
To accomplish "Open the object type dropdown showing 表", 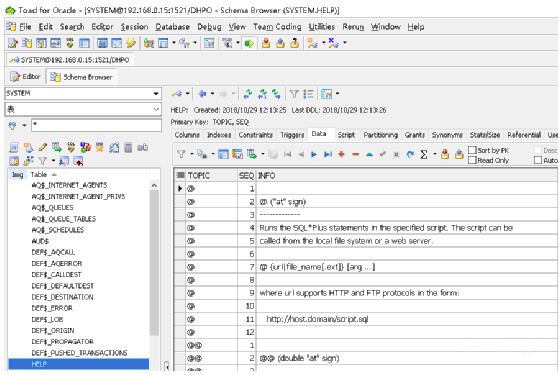I will click(156, 109).
